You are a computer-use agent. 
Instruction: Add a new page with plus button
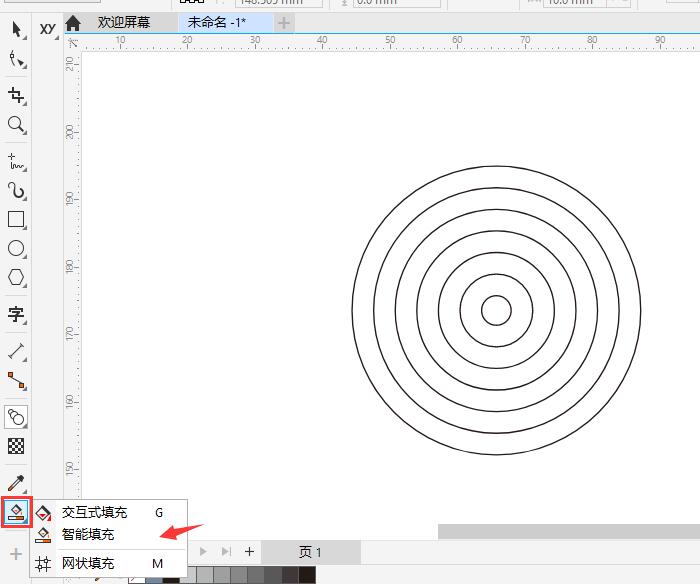[x=249, y=552]
